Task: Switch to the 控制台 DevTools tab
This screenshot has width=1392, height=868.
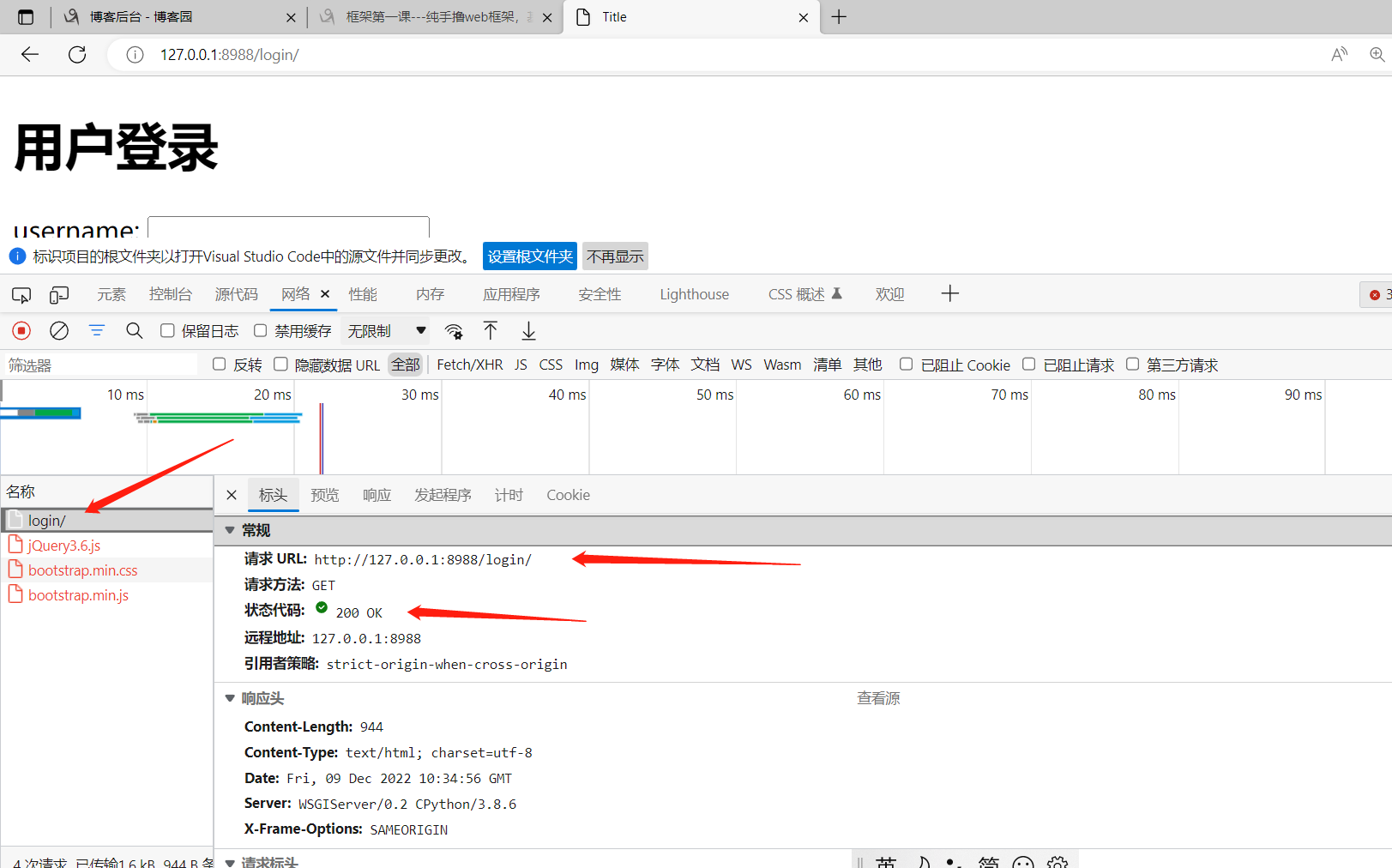Action: click(x=171, y=295)
